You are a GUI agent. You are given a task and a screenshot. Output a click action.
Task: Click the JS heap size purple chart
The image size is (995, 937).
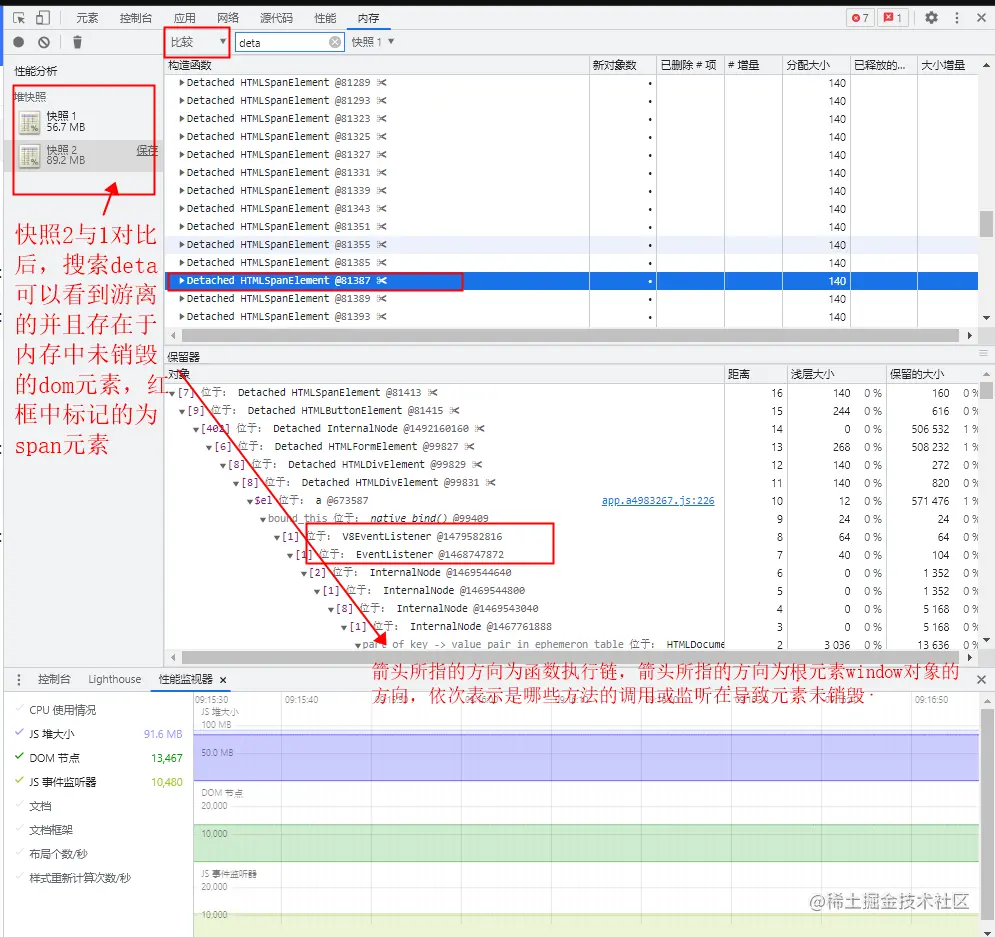pos(586,757)
